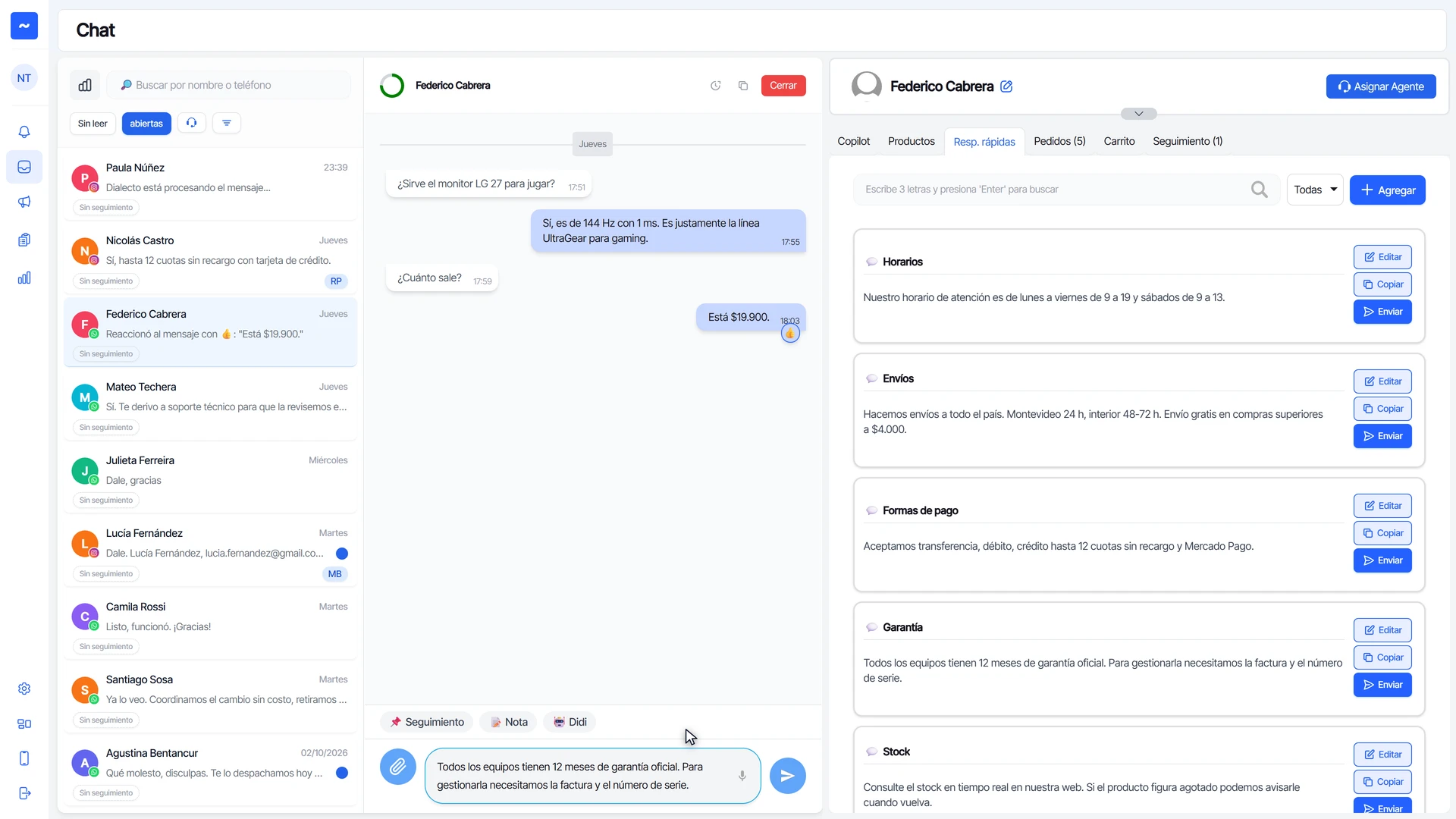Screen dimensions: 1456x819
Task: Toggle the Sin leer filter
Action: click(x=93, y=124)
